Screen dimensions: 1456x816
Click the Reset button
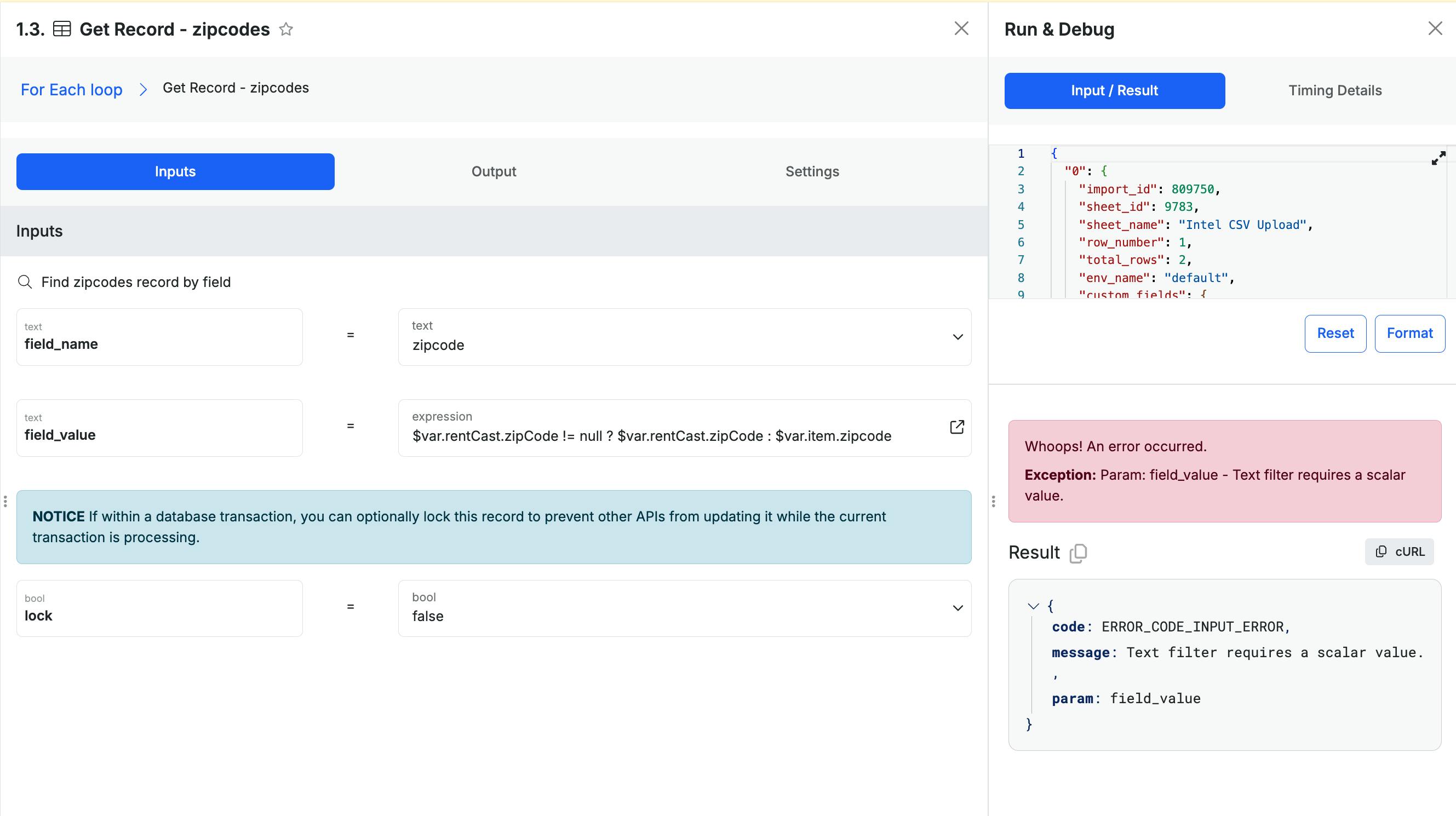[1335, 334]
